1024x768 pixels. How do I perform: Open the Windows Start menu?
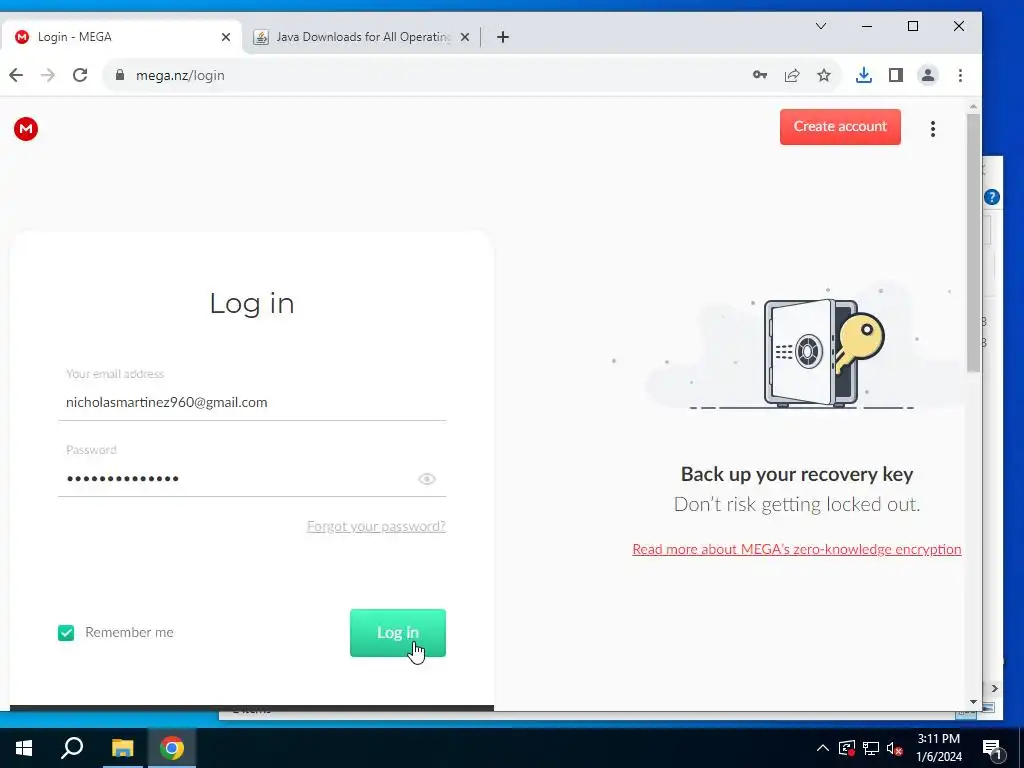[x=24, y=748]
